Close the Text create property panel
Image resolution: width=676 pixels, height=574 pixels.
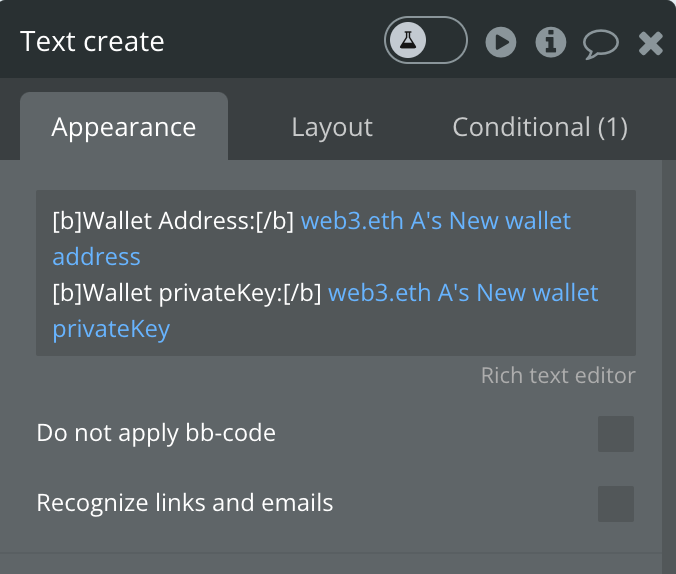651,43
